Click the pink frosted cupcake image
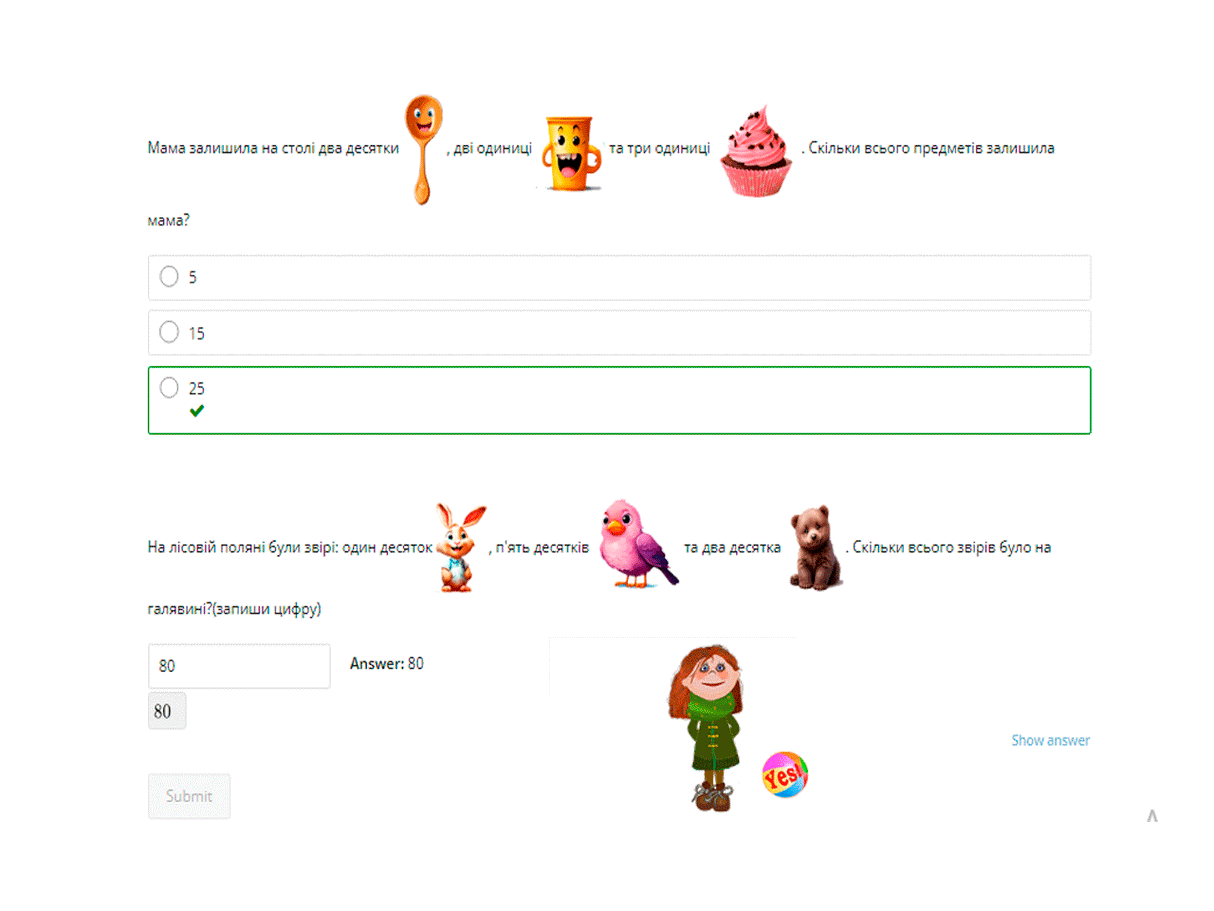 coord(757,150)
